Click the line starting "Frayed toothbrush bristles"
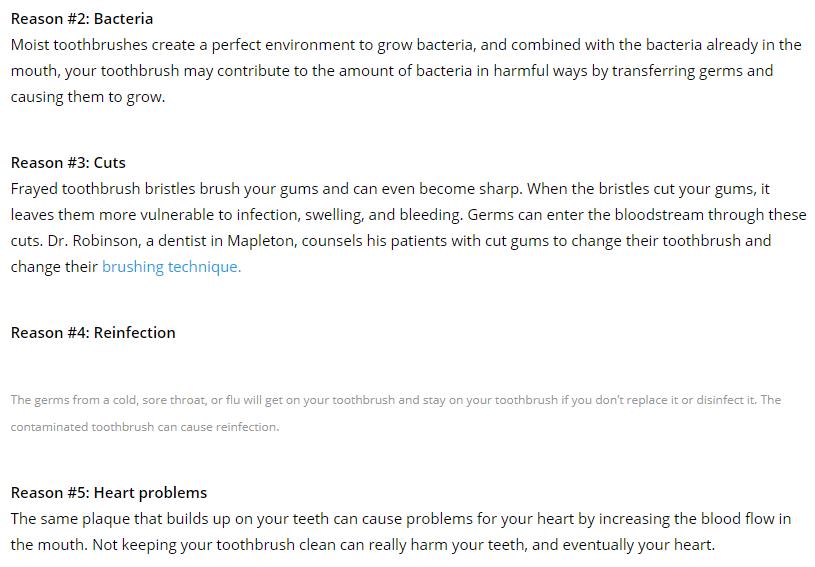 point(390,189)
